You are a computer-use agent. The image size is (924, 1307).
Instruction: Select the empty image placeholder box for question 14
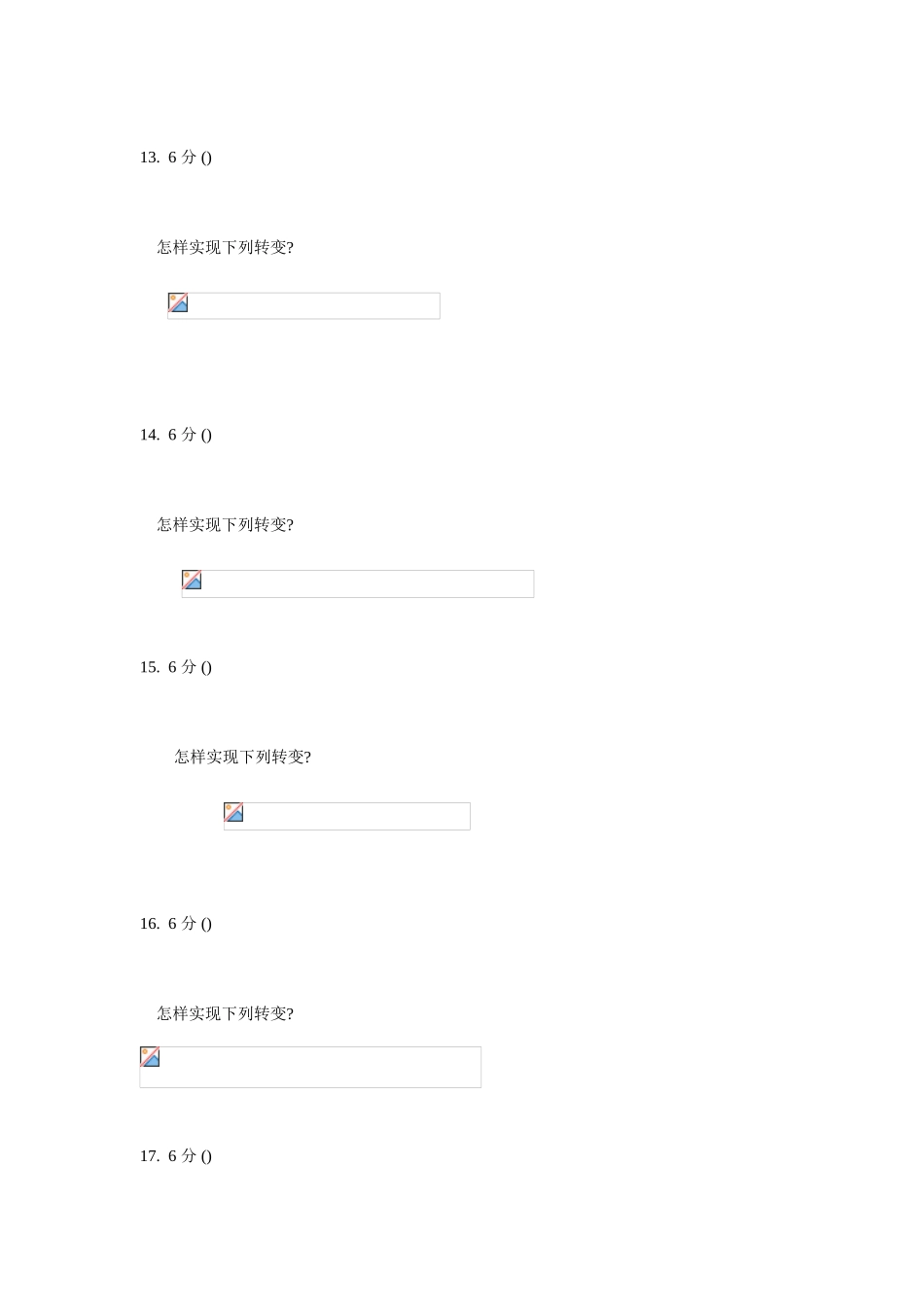click(370, 583)
